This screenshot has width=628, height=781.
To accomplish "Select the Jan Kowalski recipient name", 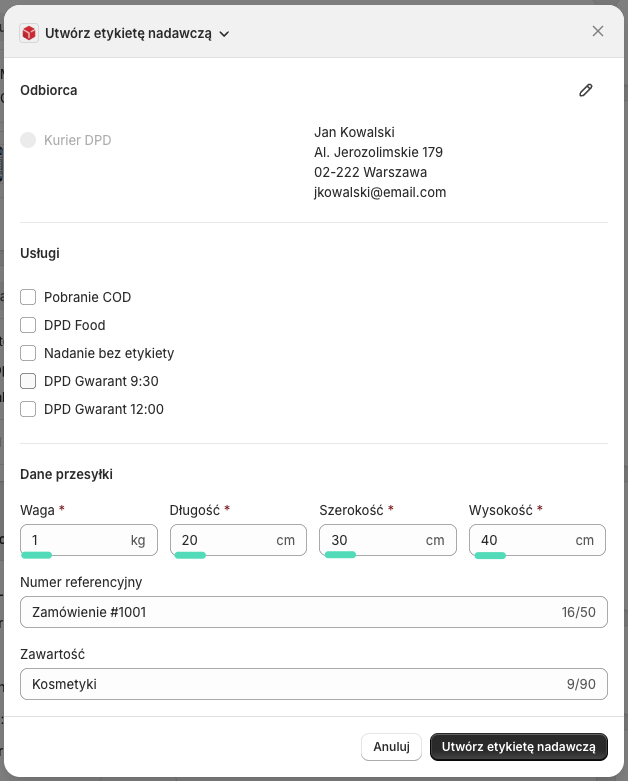I will (x=354, y=132).
